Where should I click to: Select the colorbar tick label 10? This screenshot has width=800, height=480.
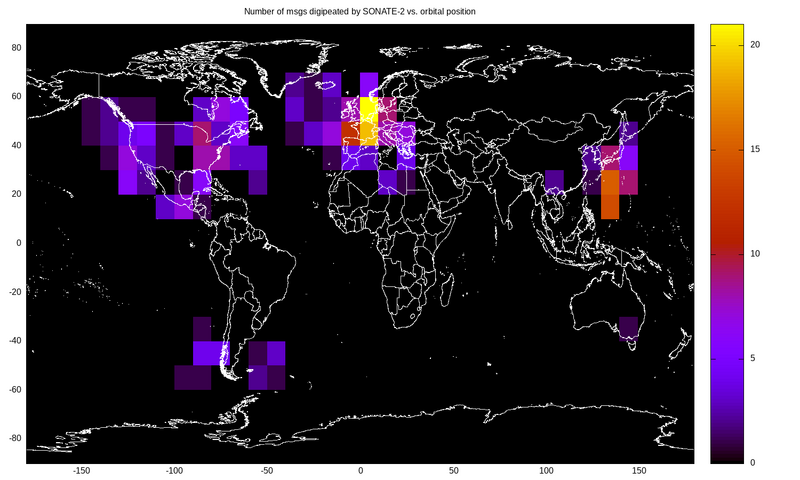click(x=756, y=254)
